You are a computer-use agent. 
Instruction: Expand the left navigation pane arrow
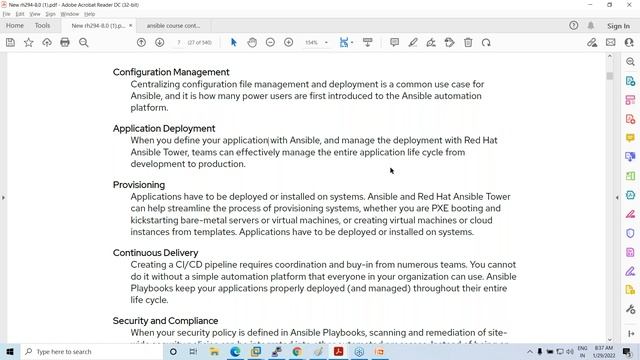click(3, 198)
